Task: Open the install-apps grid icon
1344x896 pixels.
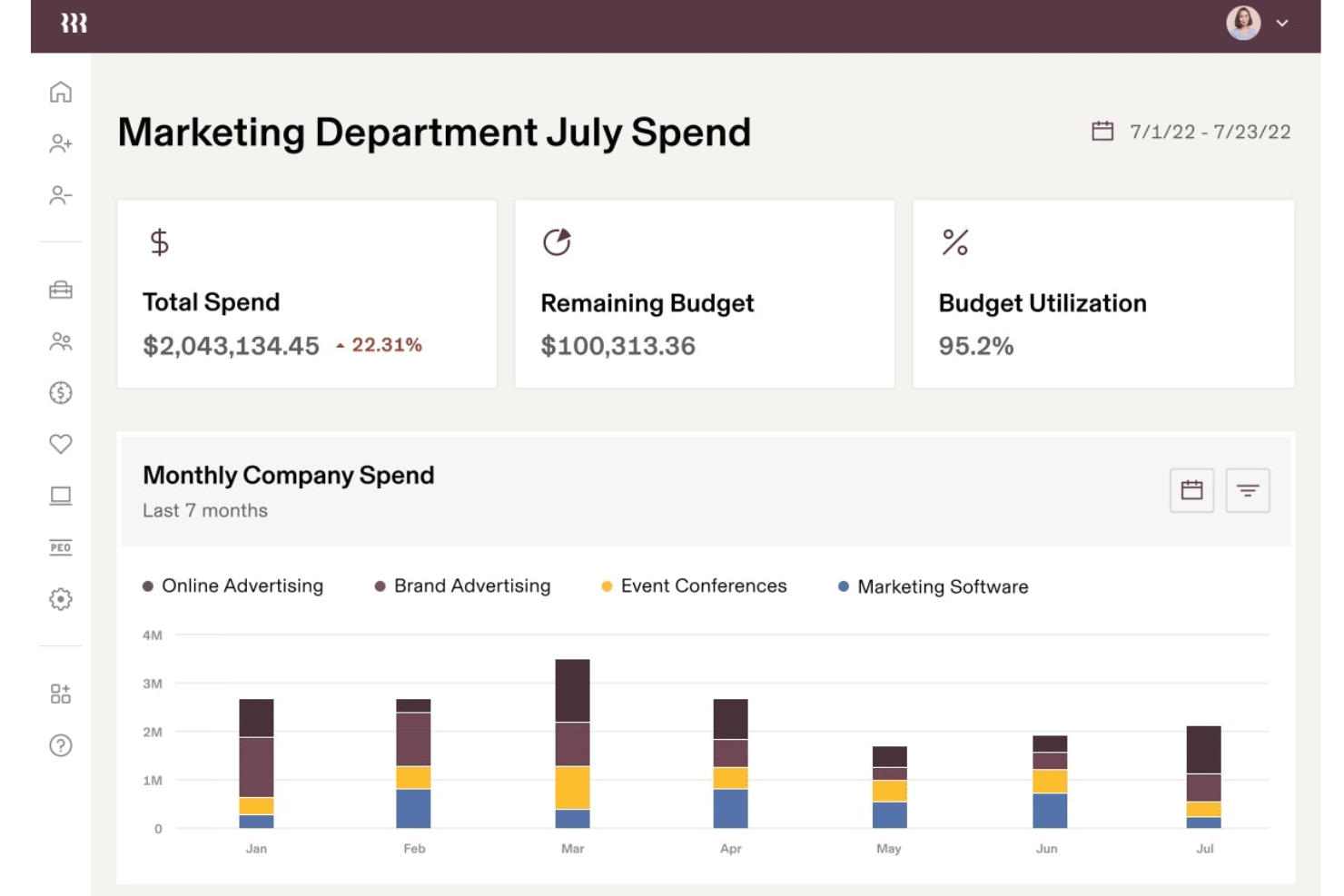Action: click(60, 693)
